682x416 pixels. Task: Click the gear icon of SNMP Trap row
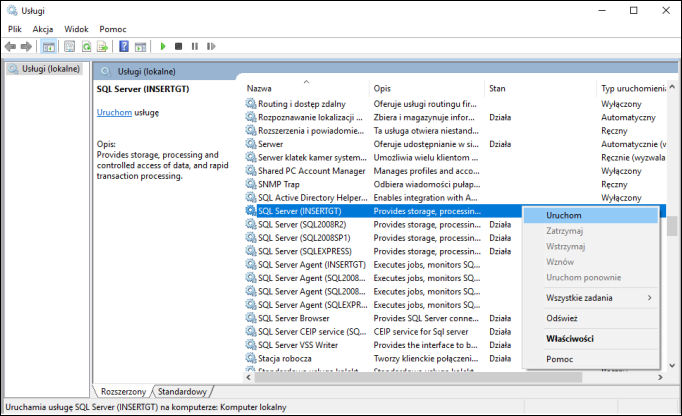tap(251, 184)
